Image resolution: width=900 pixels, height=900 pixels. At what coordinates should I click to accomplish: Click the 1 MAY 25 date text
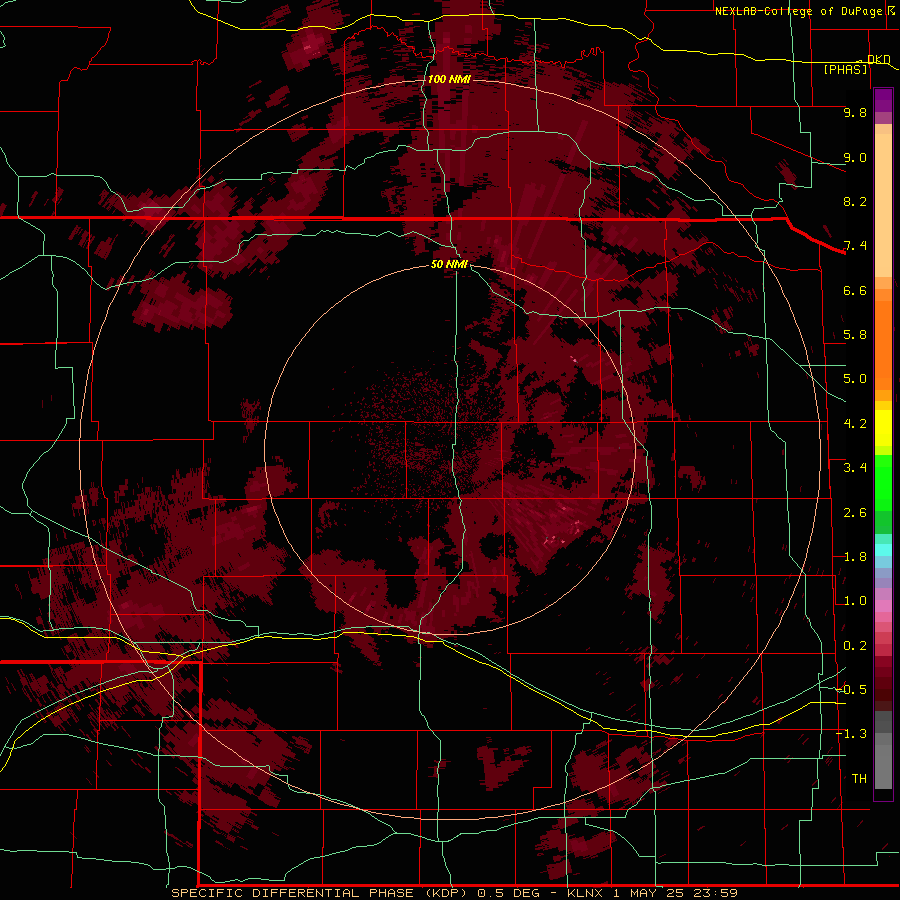point(649,893)
